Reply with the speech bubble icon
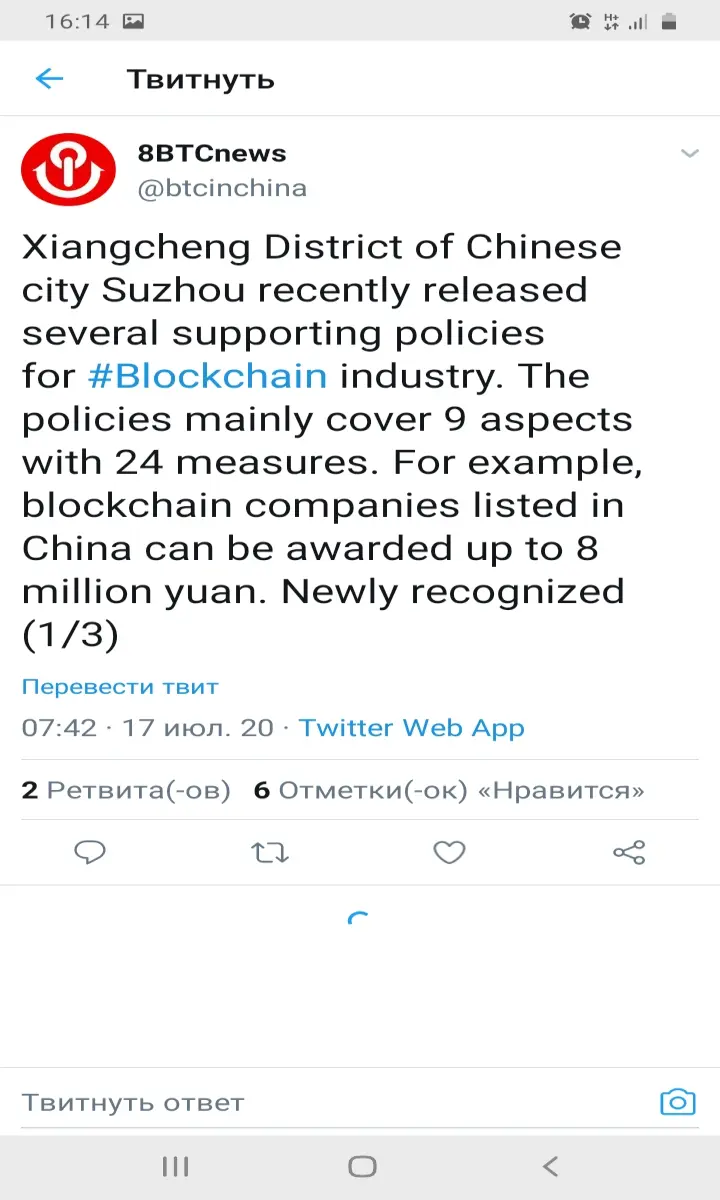 pos(90,852)
